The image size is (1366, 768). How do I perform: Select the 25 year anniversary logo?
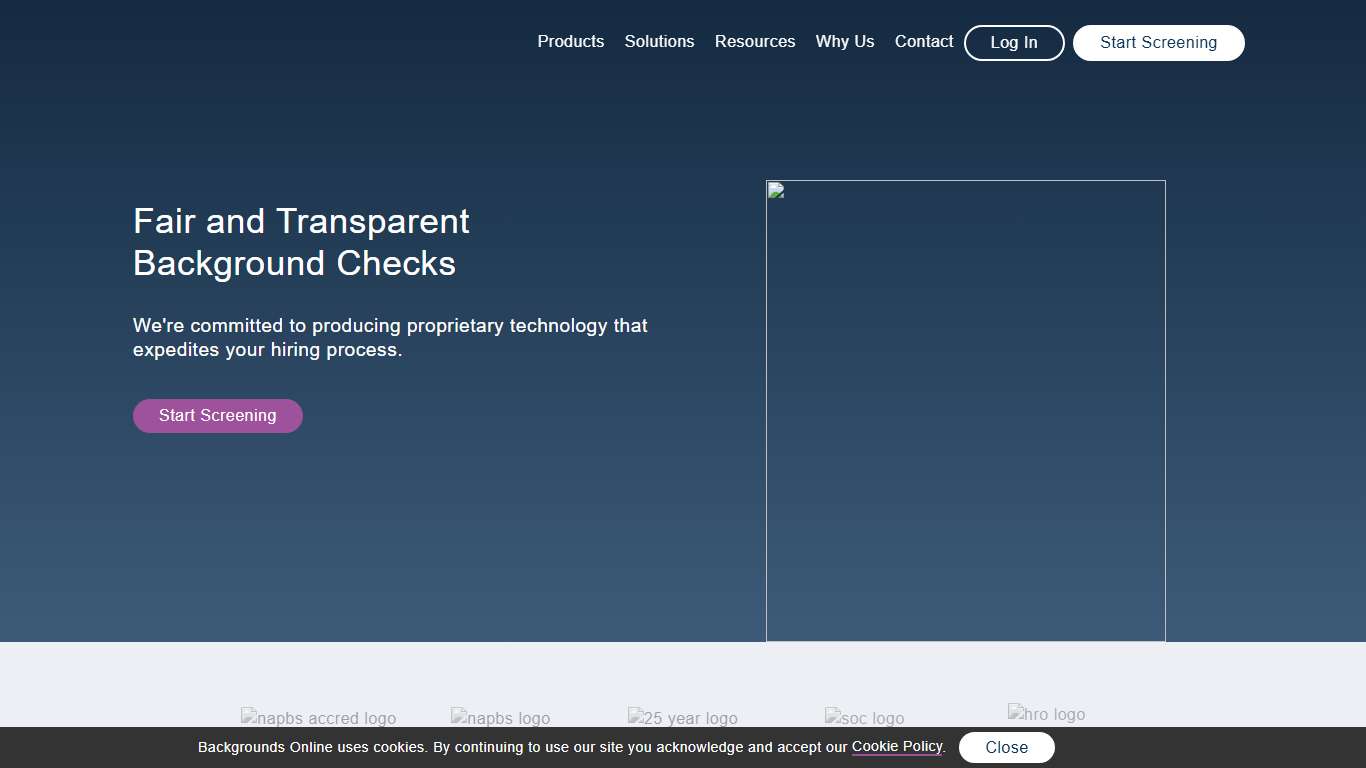[682, 718]
